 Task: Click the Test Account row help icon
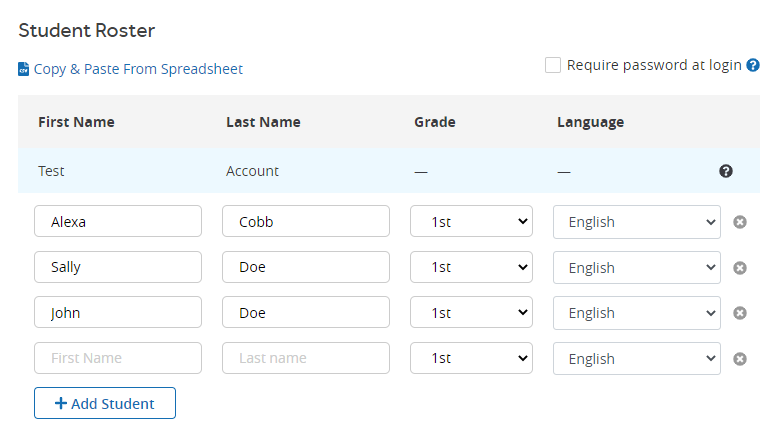coord(726,171)
